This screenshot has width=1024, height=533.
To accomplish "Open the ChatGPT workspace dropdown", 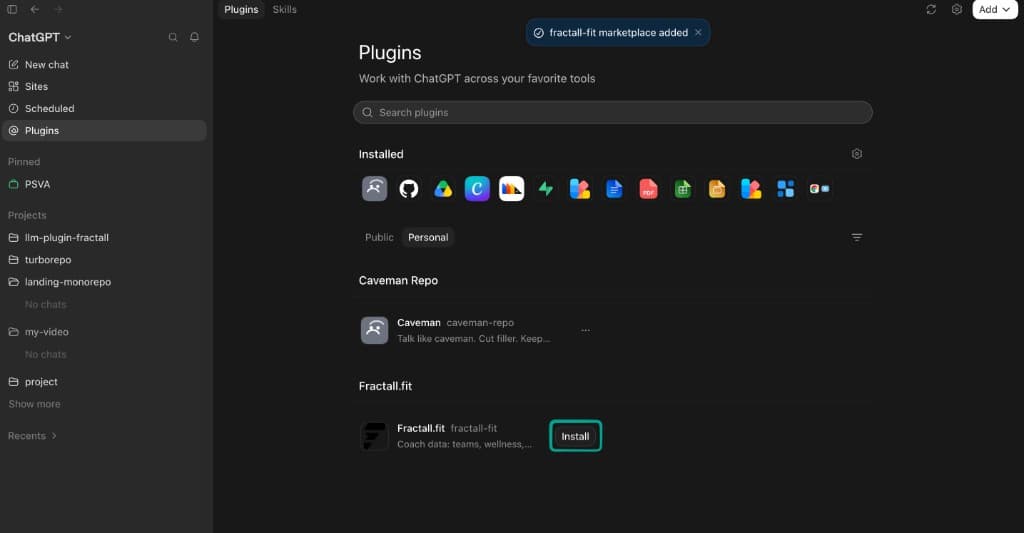I will tap(40, 37).
